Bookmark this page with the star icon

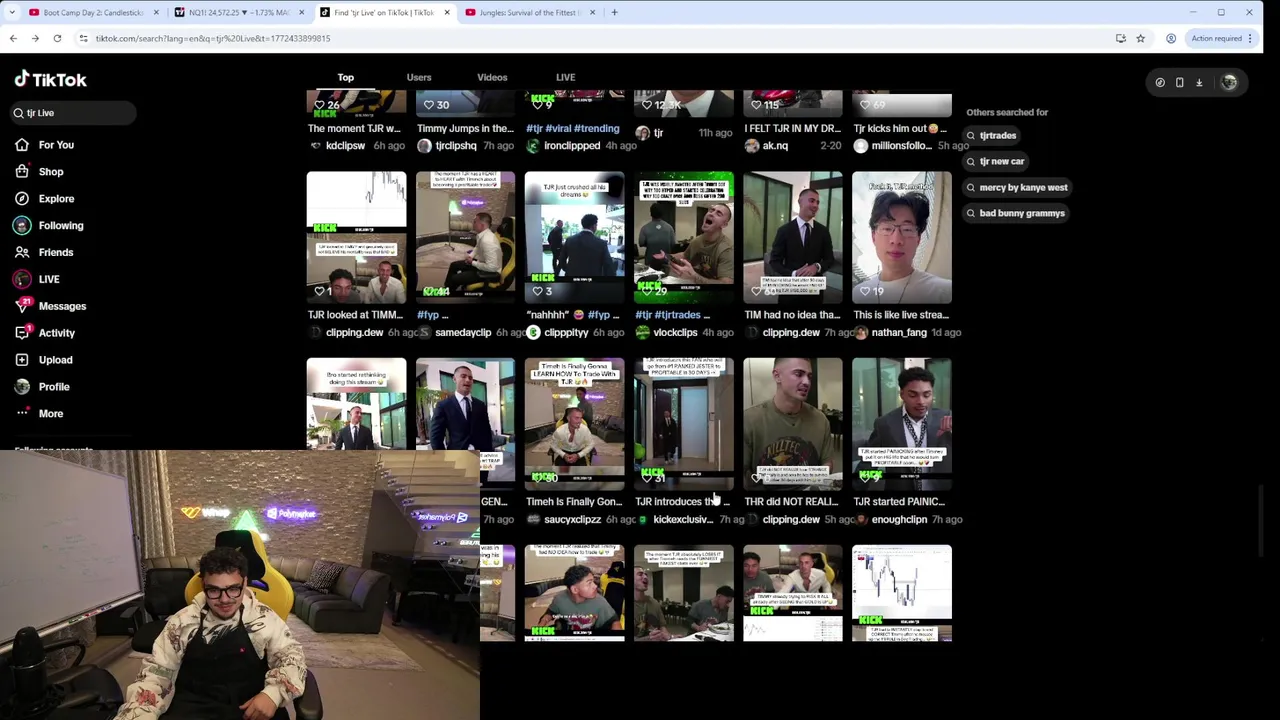(1140, 38)
